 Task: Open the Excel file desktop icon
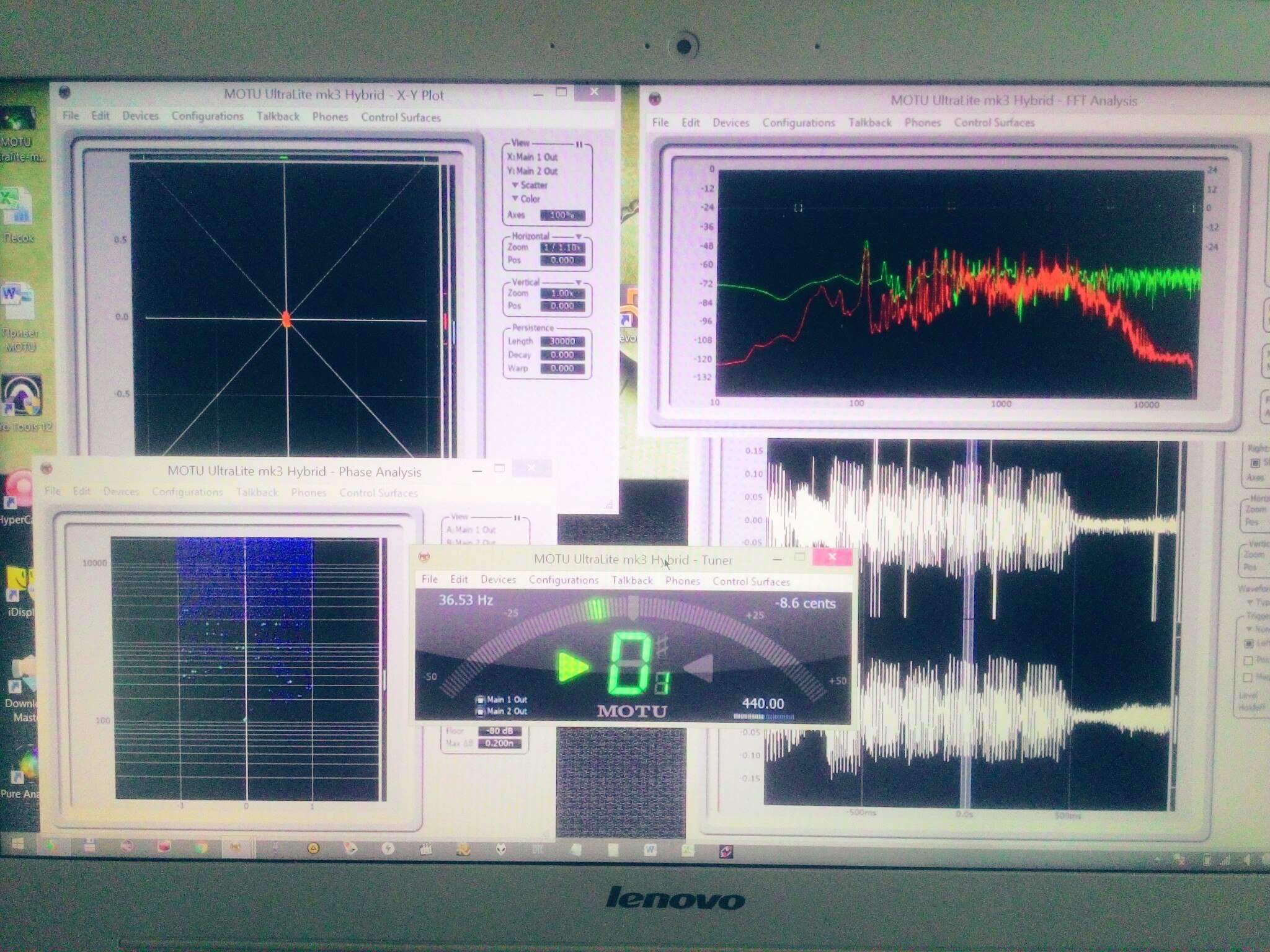[x=17, y=208]
